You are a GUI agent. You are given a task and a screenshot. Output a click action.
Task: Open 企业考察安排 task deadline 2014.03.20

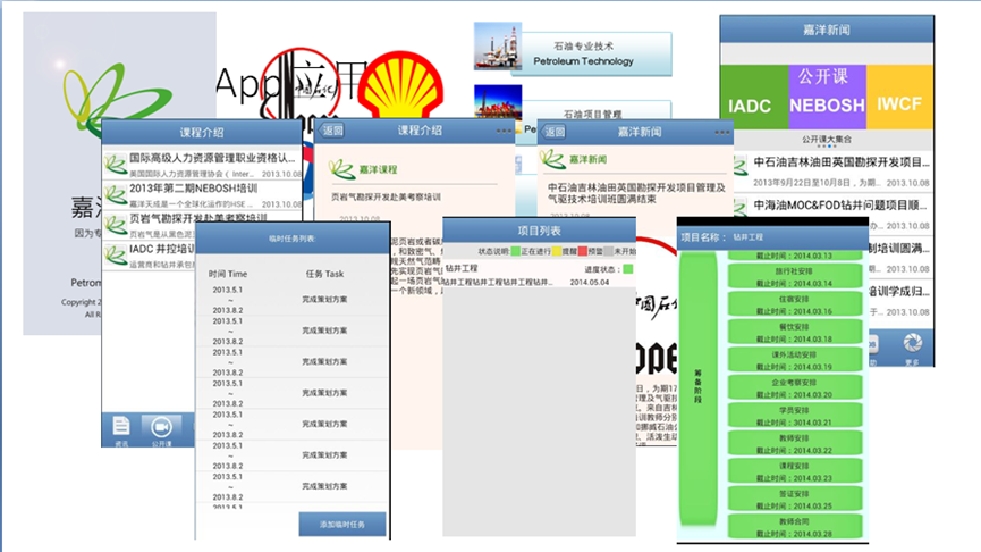(x=794, y=388)
